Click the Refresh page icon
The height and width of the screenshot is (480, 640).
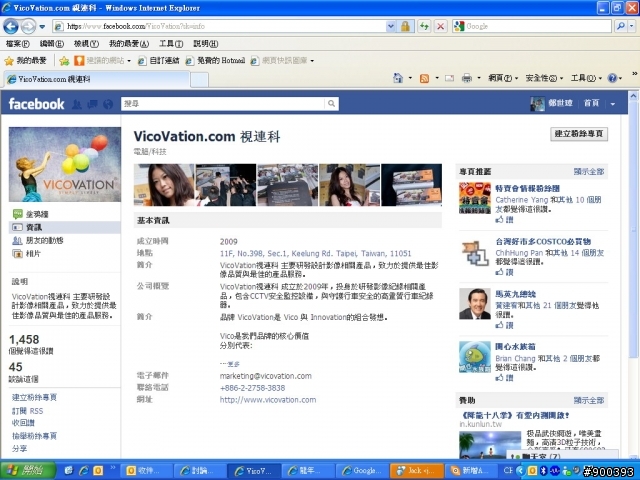(424, 27)
